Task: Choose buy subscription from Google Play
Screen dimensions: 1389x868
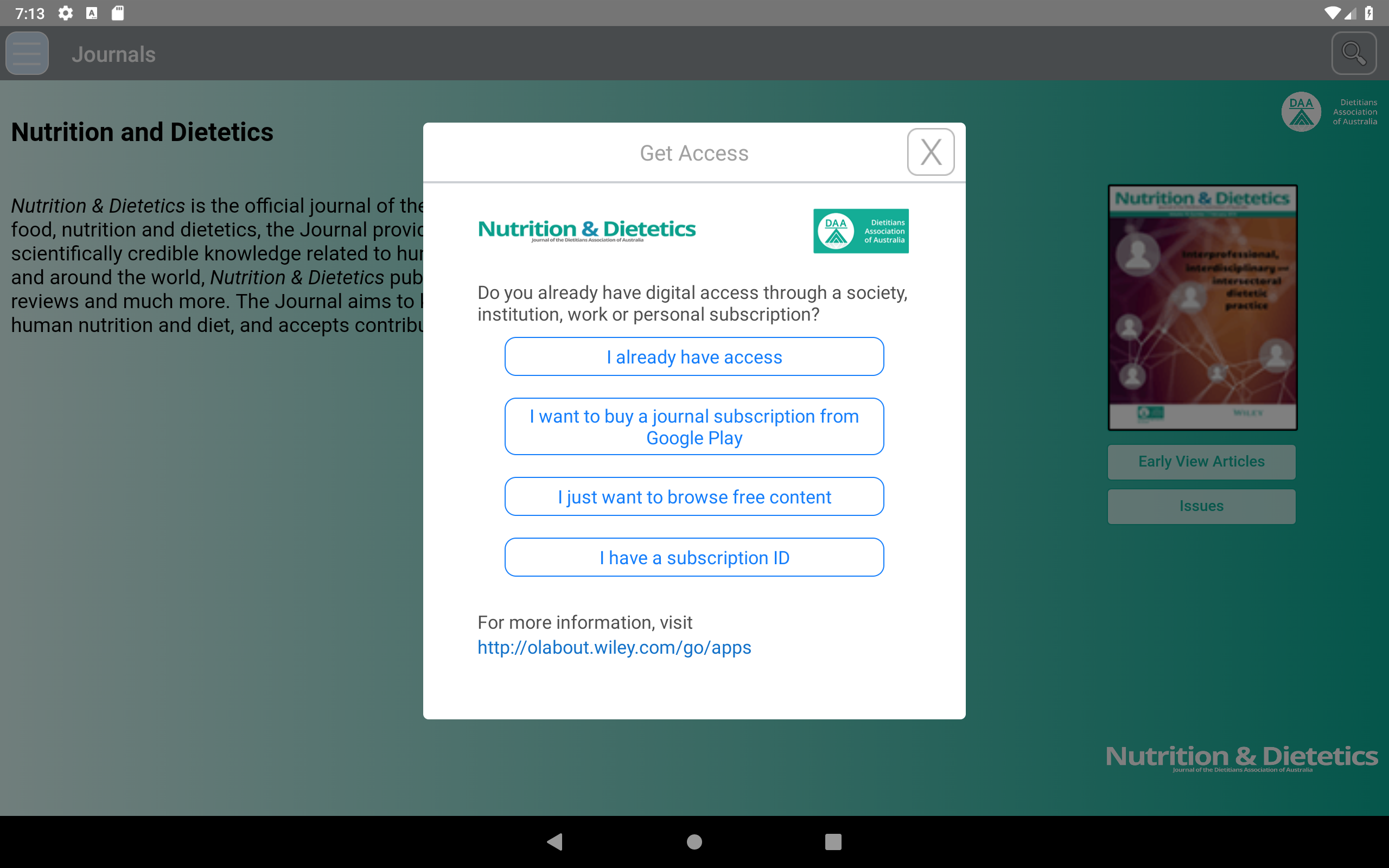Action: click(x=694, y=426)
